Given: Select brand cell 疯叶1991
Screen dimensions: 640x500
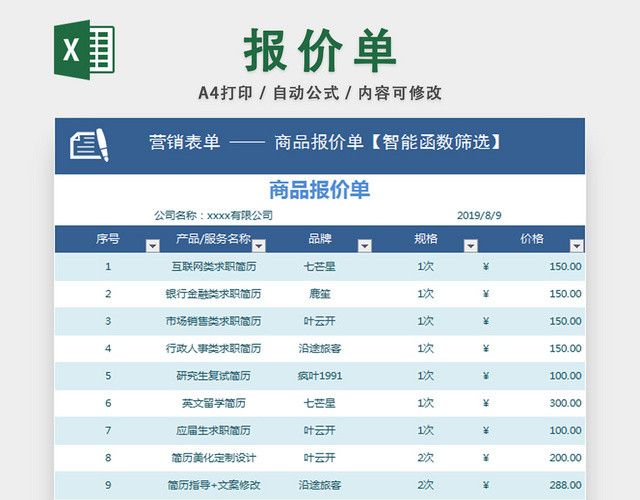Looking at the screenshot, I should (320, 376).
